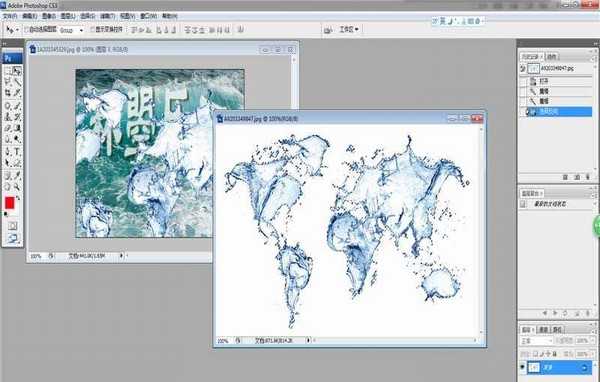
Task: Click the Go to Bridge icon in options bar
Action: pos(328,30)
